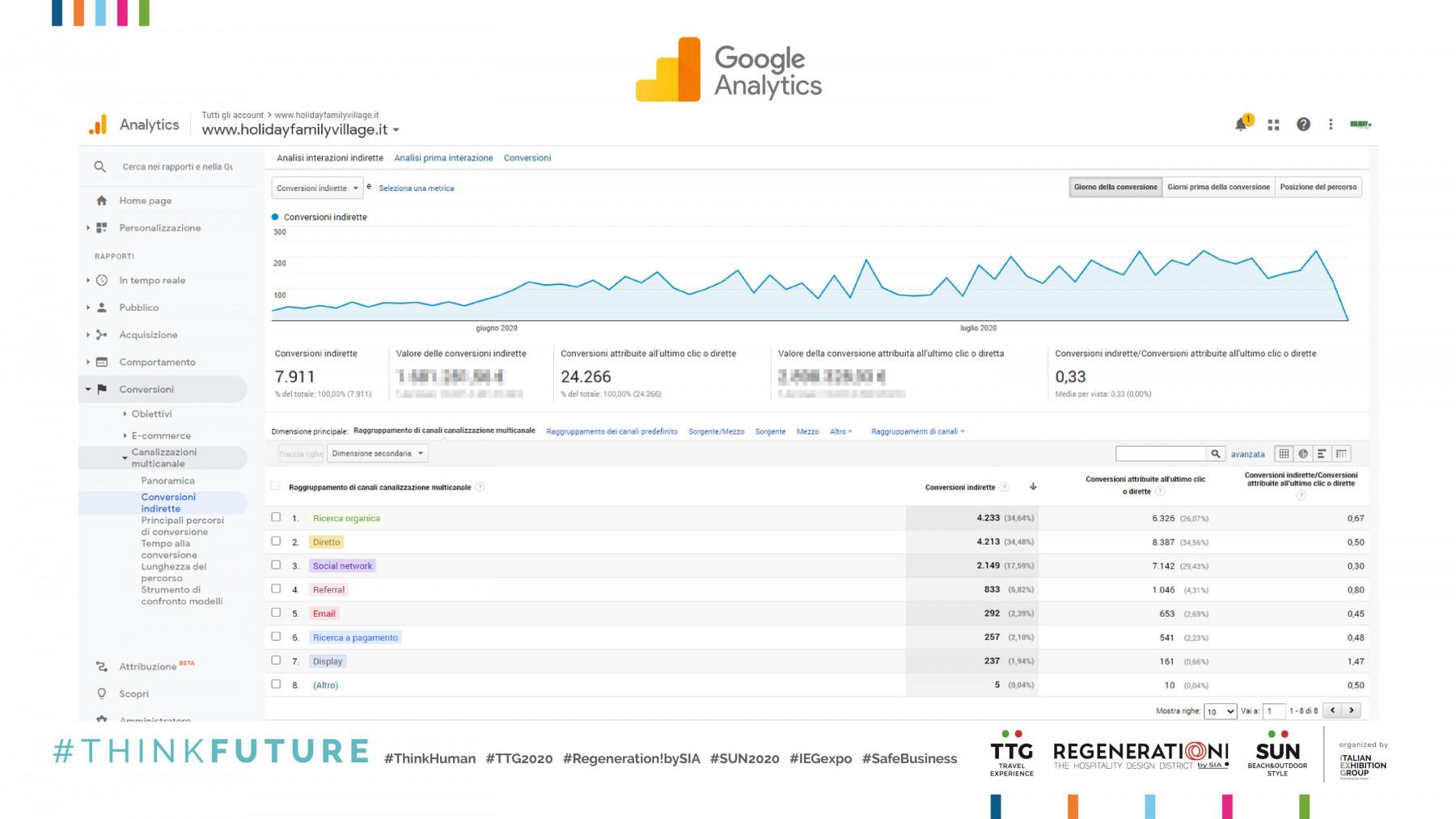Go to previous page of rows
The width and height of the screenshot is (1456, 819).
(1332, 711)
